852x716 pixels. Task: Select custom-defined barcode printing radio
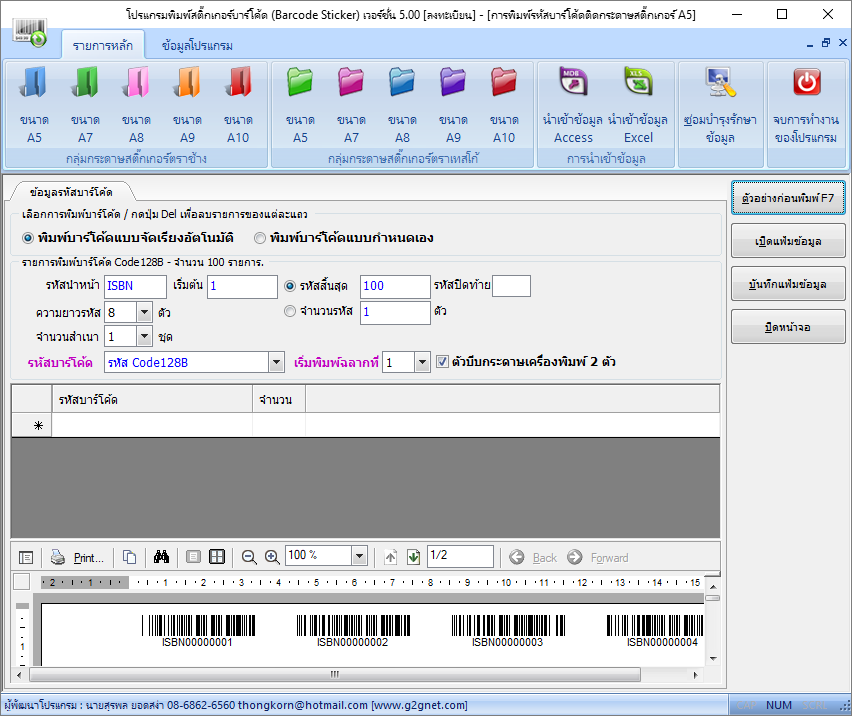[260, 238]
